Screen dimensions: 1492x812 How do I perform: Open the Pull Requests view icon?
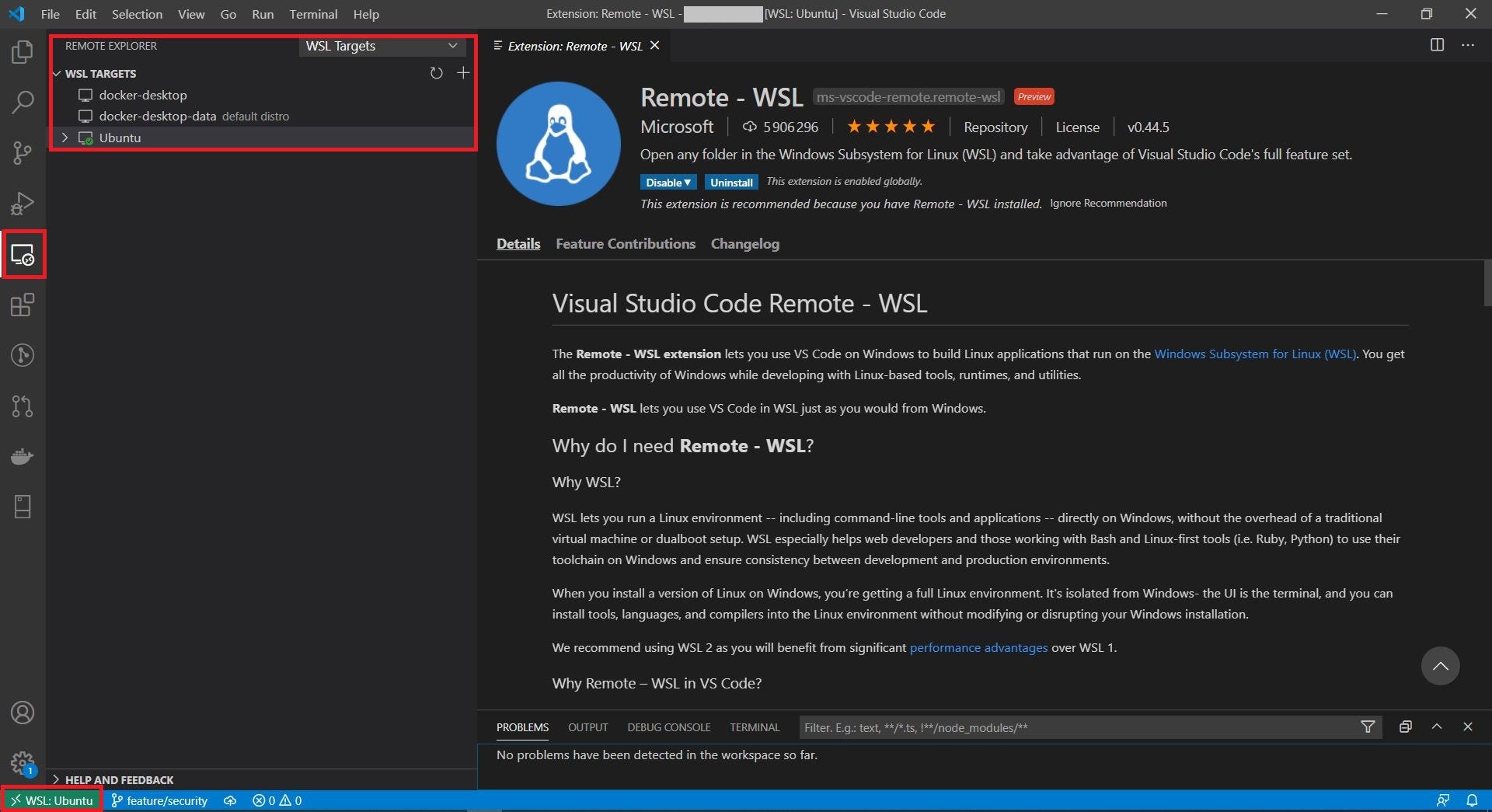[23, 406]
